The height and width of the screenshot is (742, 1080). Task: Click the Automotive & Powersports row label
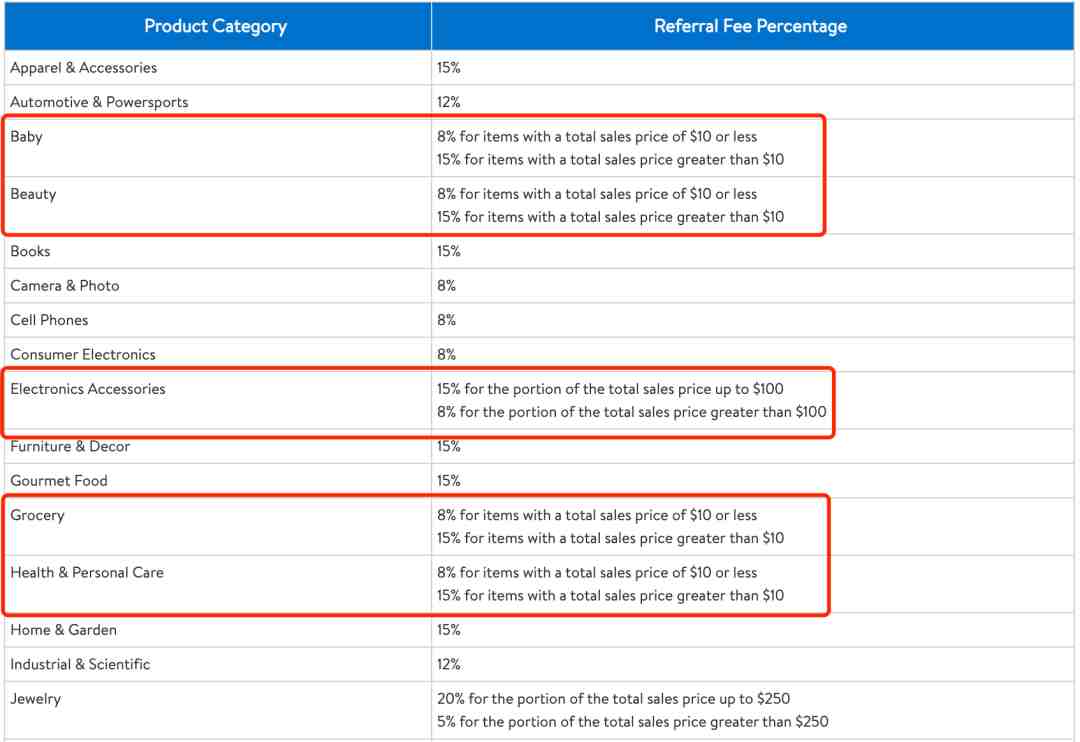coord(99,102)
